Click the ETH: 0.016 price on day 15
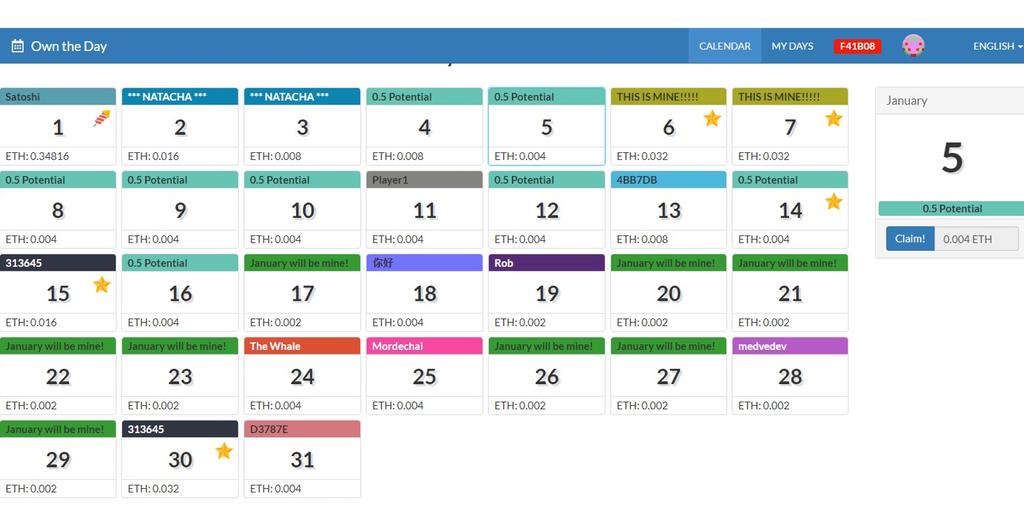Viewport: 1024px width, 512px height. pyautogui.click(x=31, y=322)
